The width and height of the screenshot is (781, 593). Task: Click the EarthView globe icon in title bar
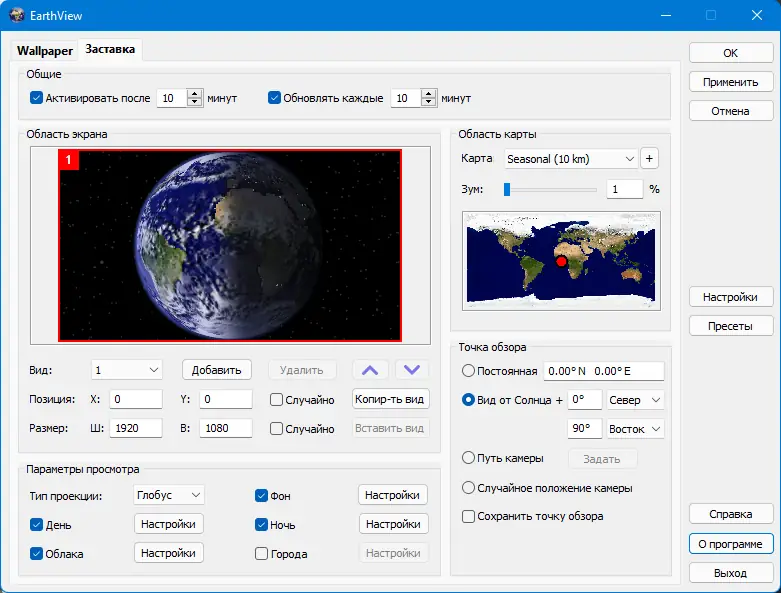[x=16, y=15]
